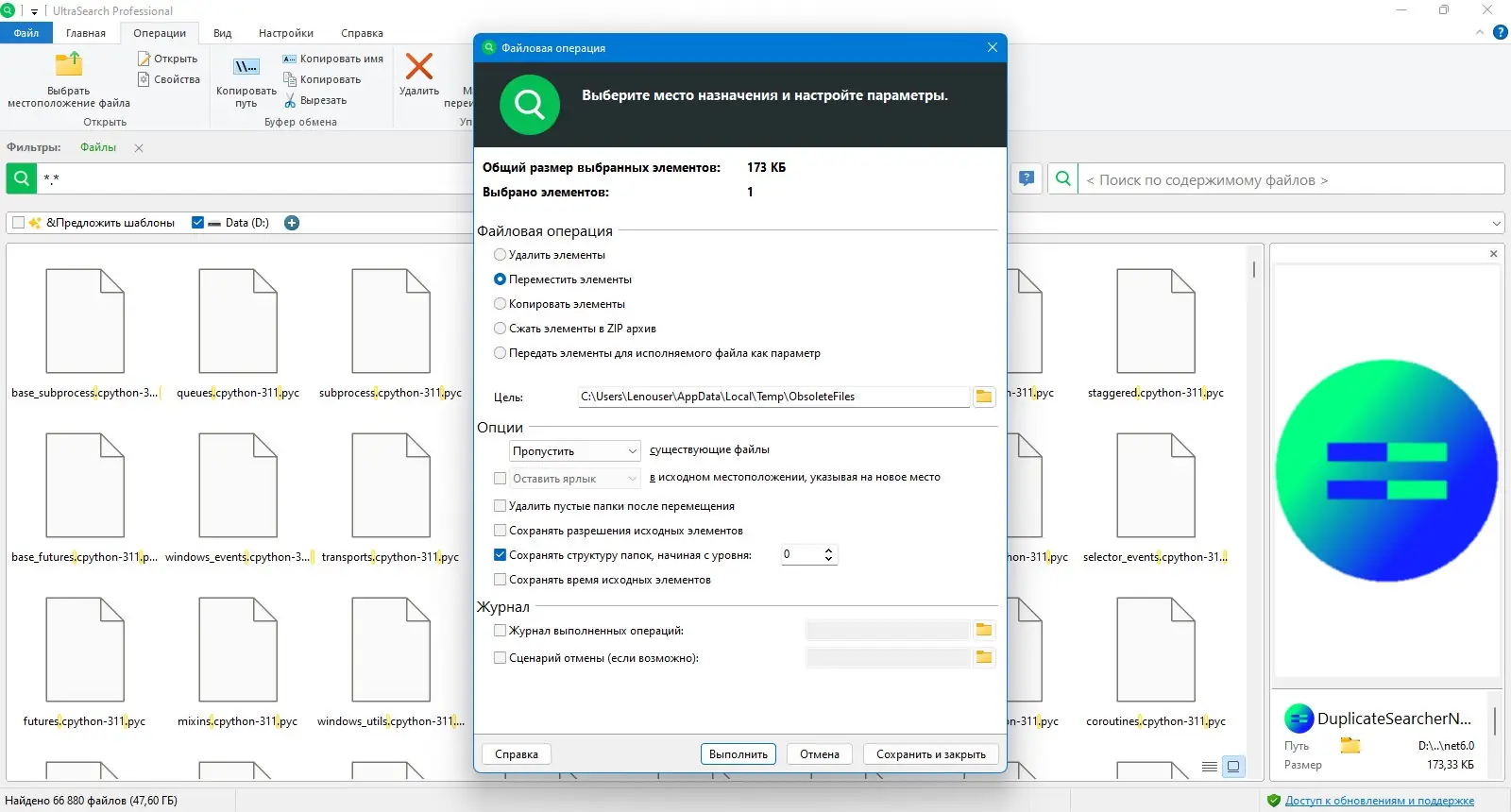
Task: Click the content search input field
Action: [x=1291, y=179]
